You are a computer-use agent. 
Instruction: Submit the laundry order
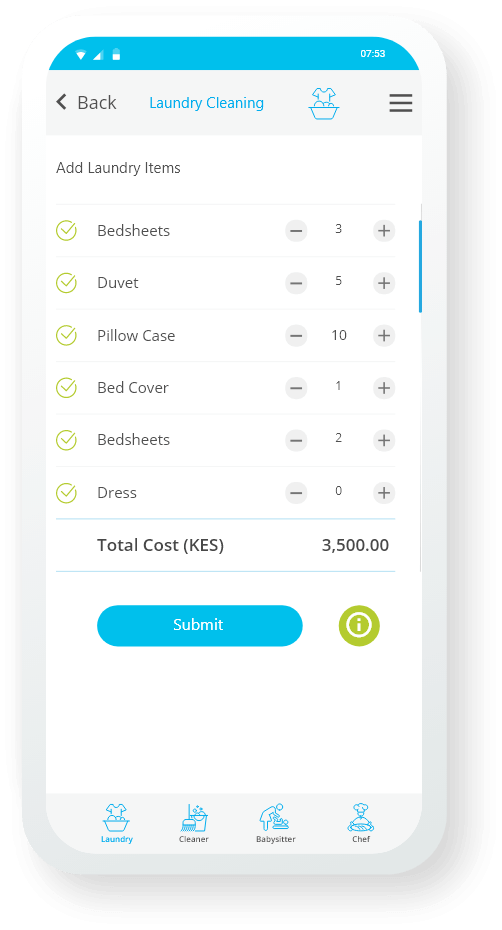[199, 625]
